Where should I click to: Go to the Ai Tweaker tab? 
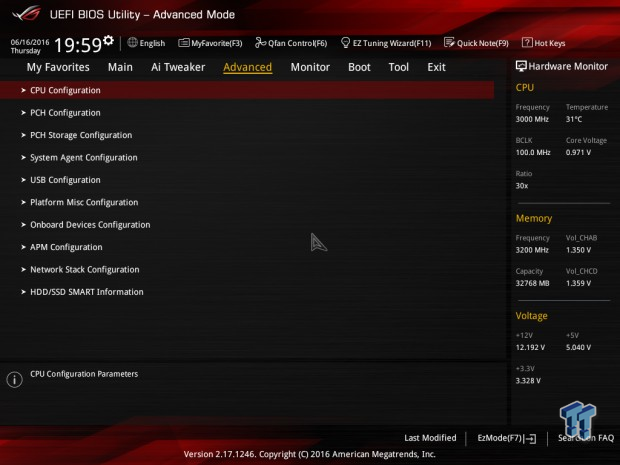tap(178, 67)
